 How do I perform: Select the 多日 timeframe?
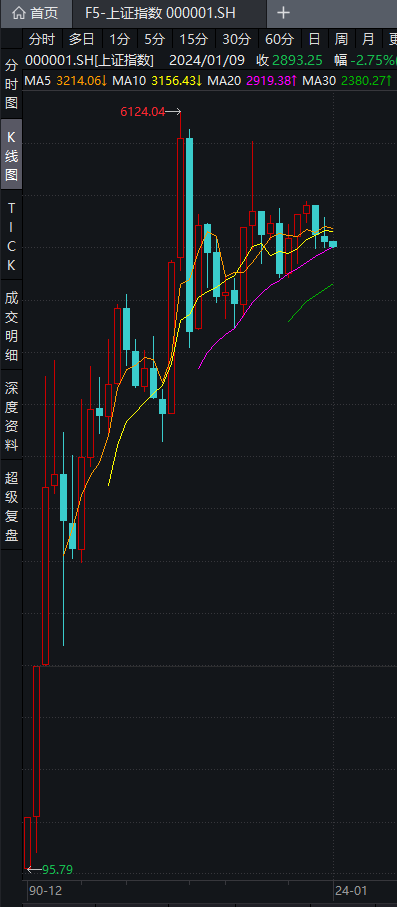(x=81, y=39)
